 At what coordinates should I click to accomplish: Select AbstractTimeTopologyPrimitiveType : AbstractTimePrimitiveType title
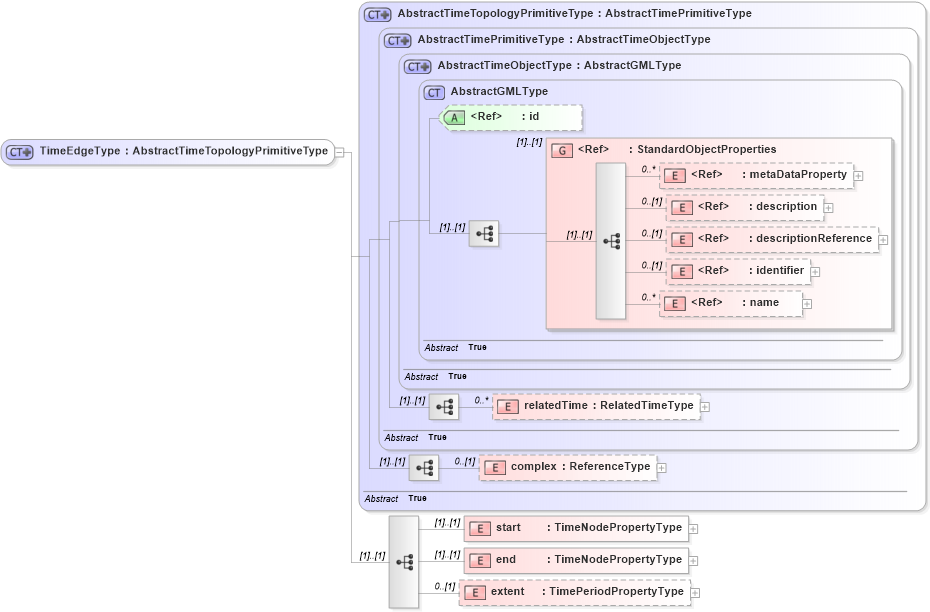click(x=575, y=14)
